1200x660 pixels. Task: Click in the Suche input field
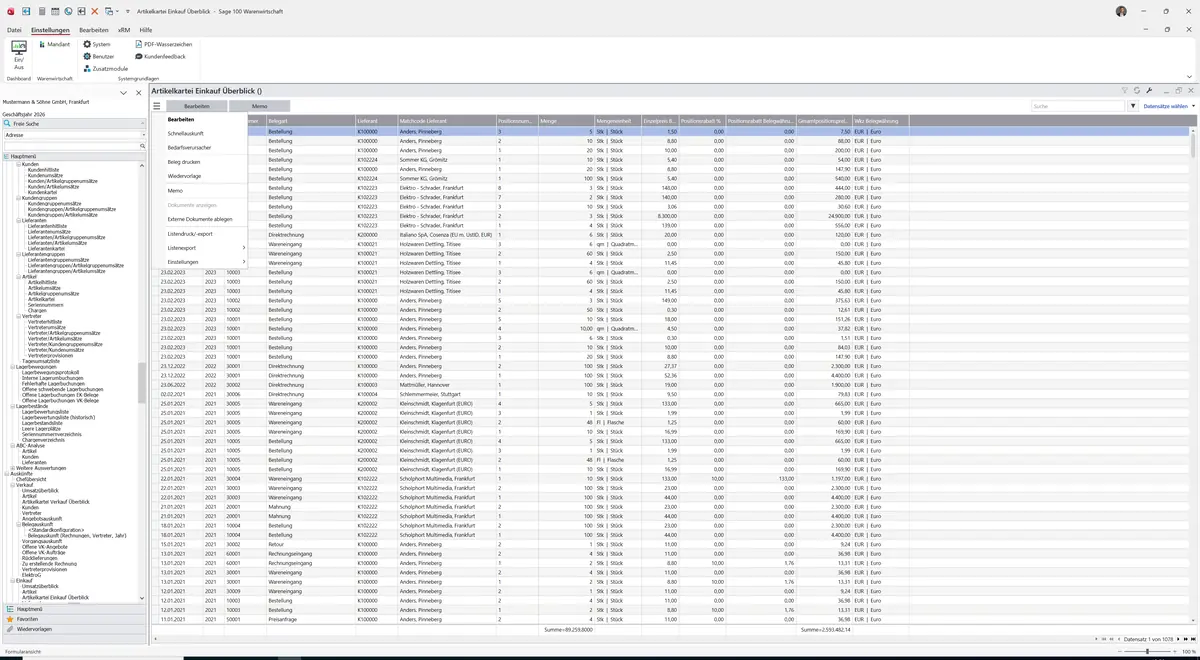1078,105
